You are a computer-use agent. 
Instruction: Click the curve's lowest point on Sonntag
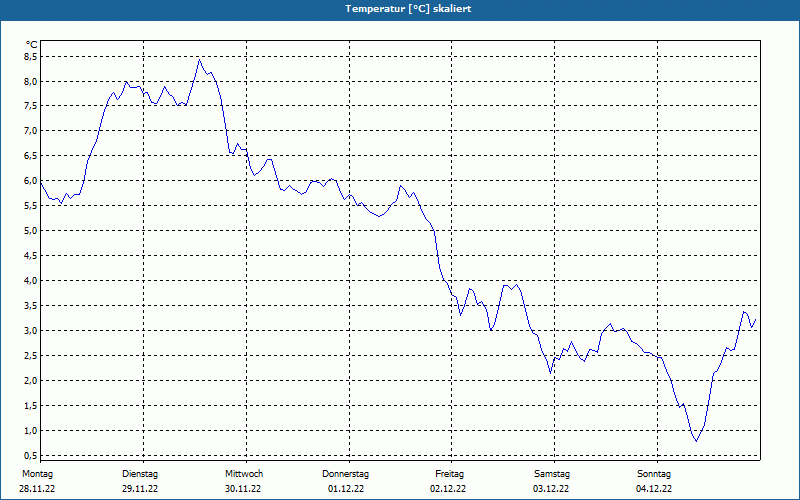pyautogui.click(x=696, y=441)
